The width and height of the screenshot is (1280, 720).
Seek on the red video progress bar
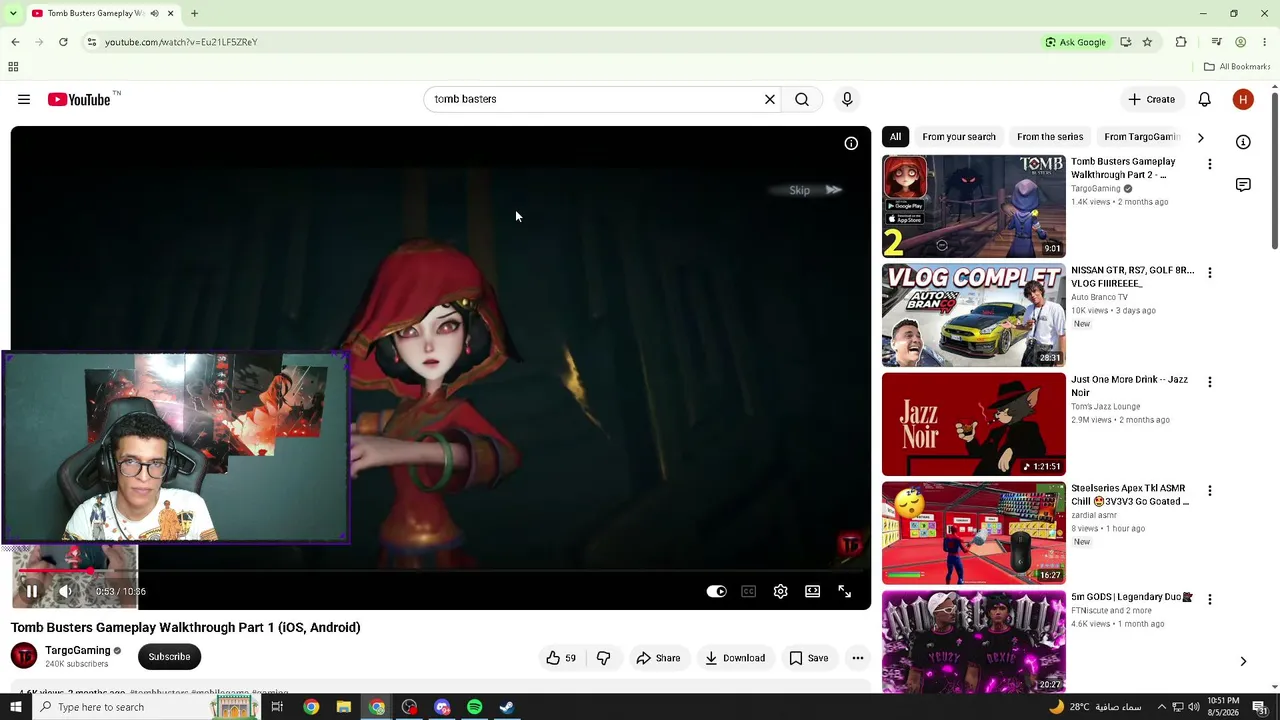440,571
